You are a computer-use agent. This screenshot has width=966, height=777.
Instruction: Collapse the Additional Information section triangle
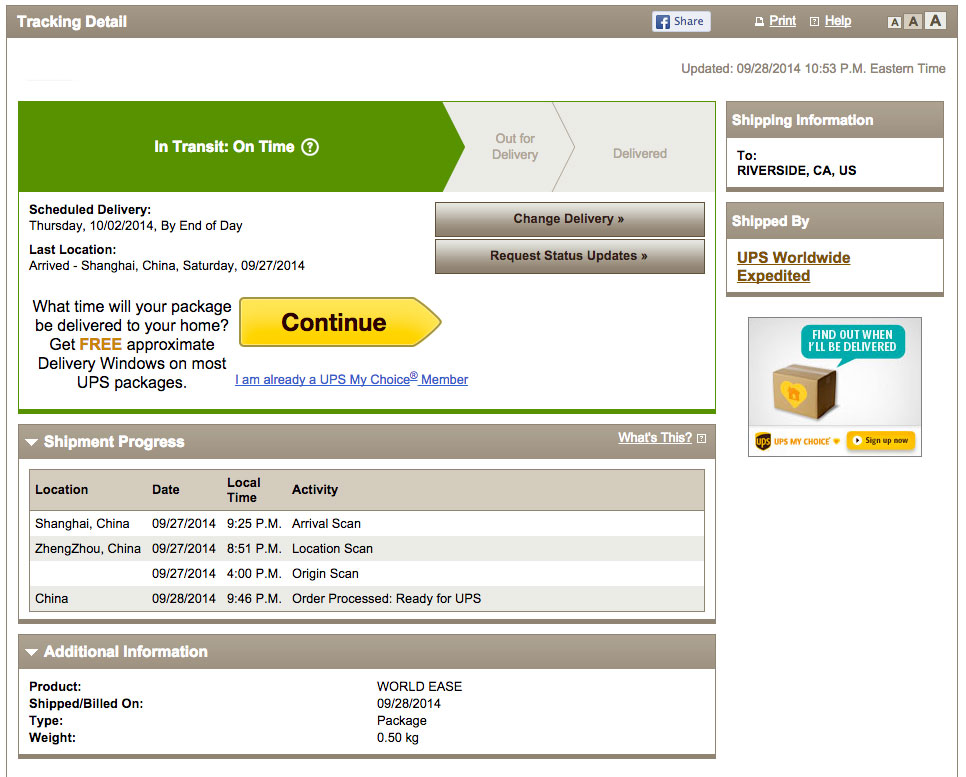31,653
